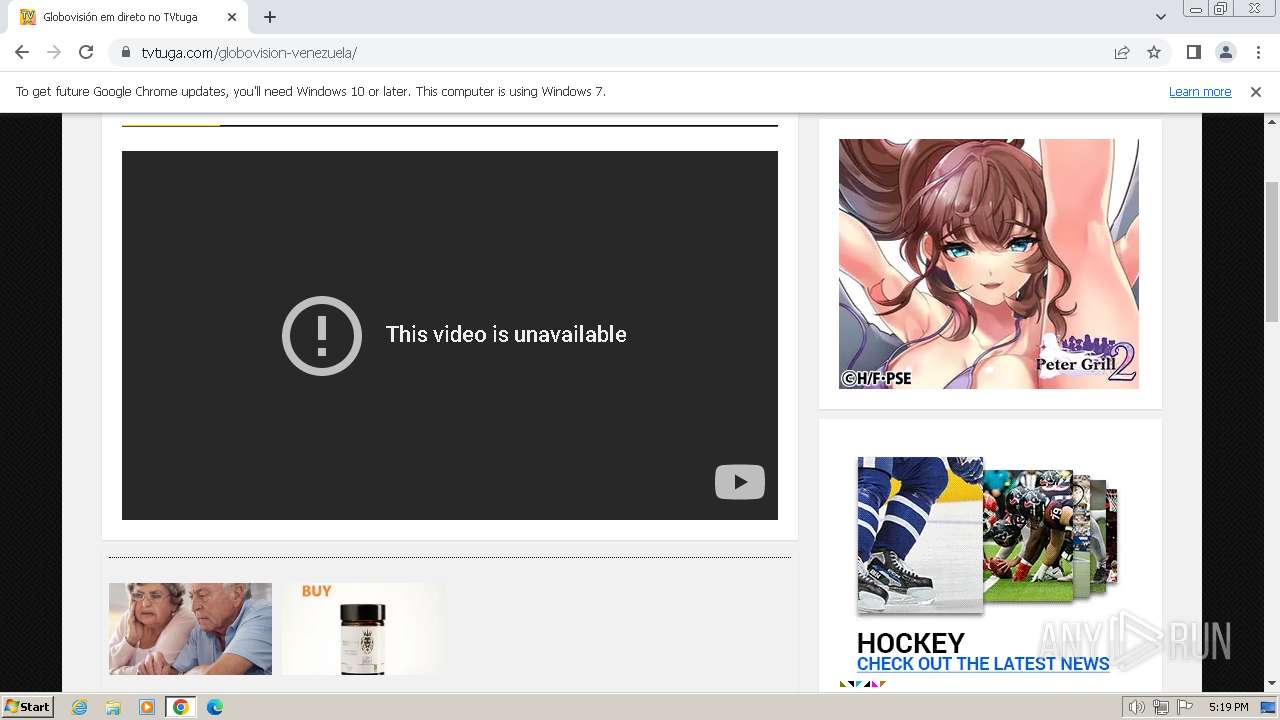This screenshot has width=1280, height=720.
Task: Launch Internet Explorer from taskbar
Action: (80, 707)
